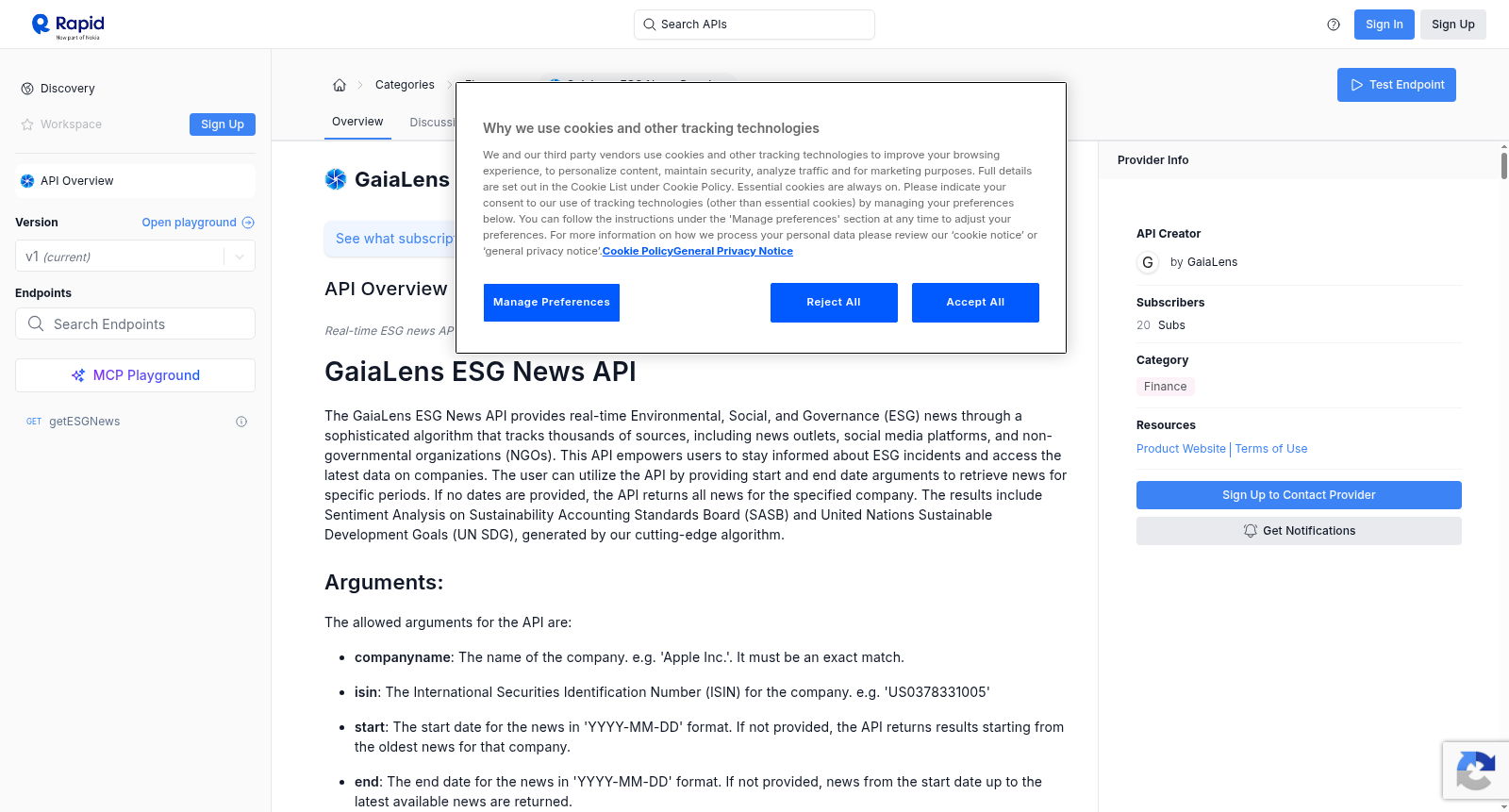Click Reject All cookies button

[x=834, y=303]
